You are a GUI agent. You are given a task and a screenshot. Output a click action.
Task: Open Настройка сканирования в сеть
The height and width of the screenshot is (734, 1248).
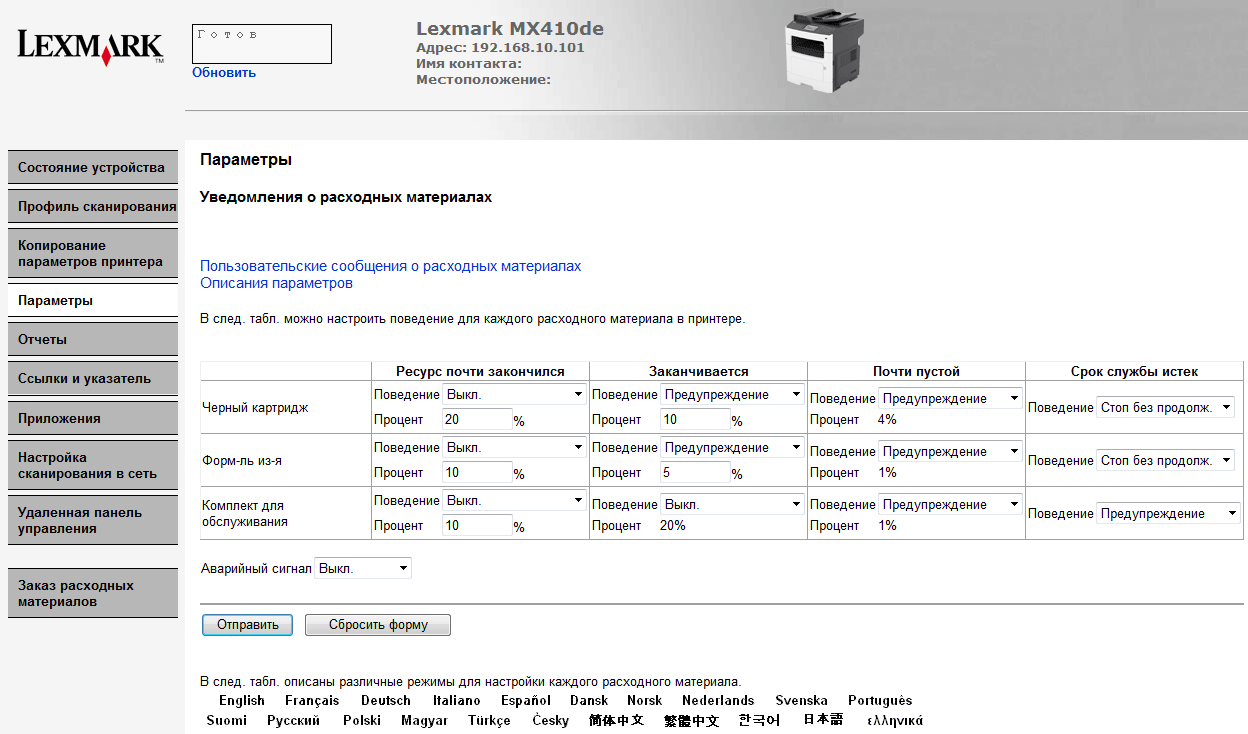[x=93, y=465]
